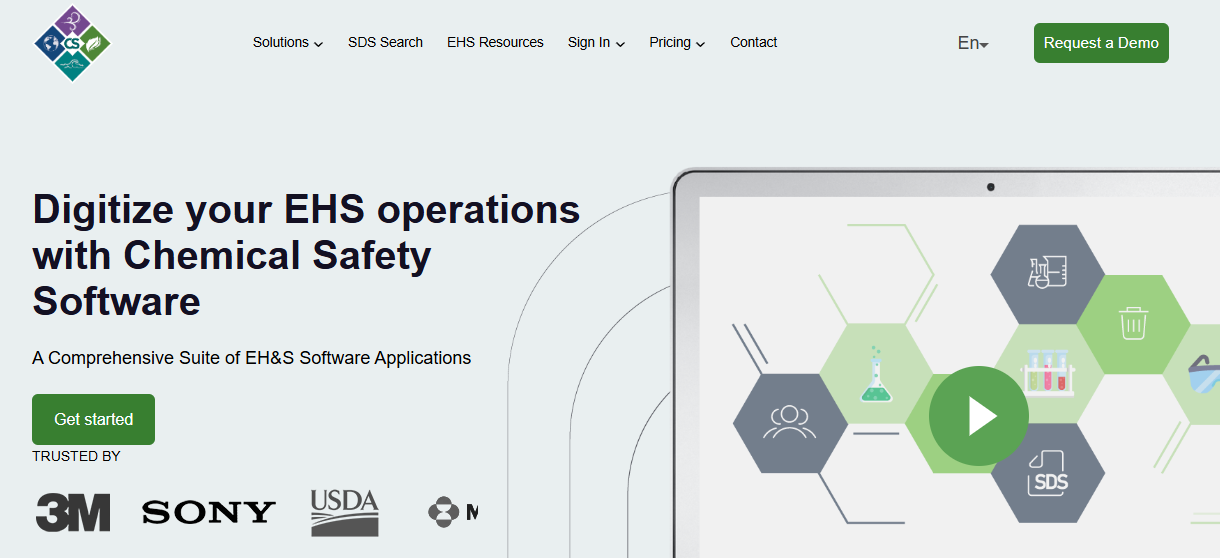Click the Get started button
Image resolution: width=1220 pixels, height=558 pixels.
pyautogui.click(x=93, y=419)
